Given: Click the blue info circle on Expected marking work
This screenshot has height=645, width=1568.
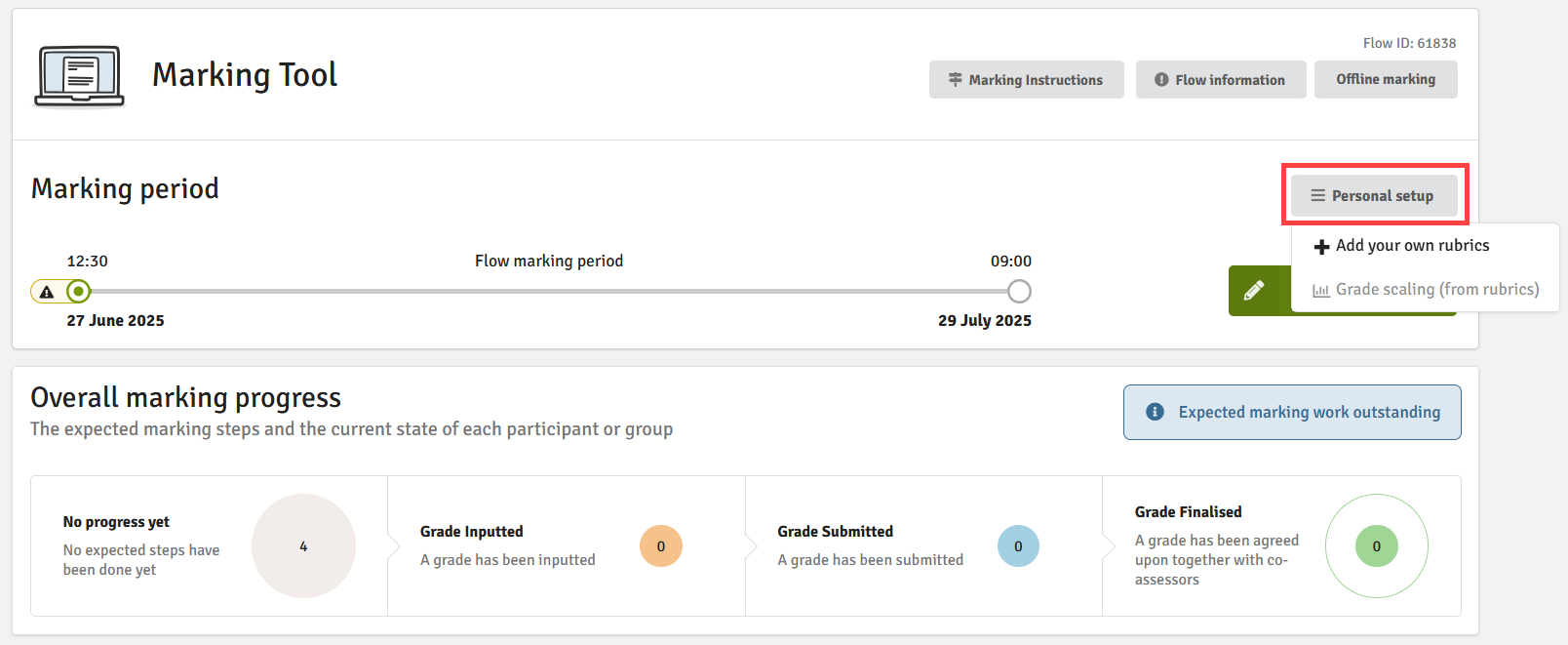Looking at the screenshot, I should (x=1155, y=412).
